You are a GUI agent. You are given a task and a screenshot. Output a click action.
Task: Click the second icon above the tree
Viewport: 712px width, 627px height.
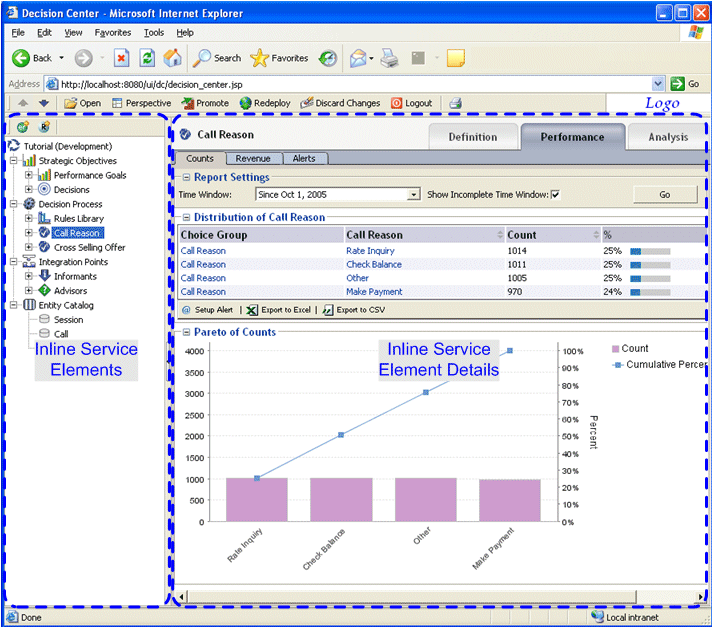click(44, 127)
